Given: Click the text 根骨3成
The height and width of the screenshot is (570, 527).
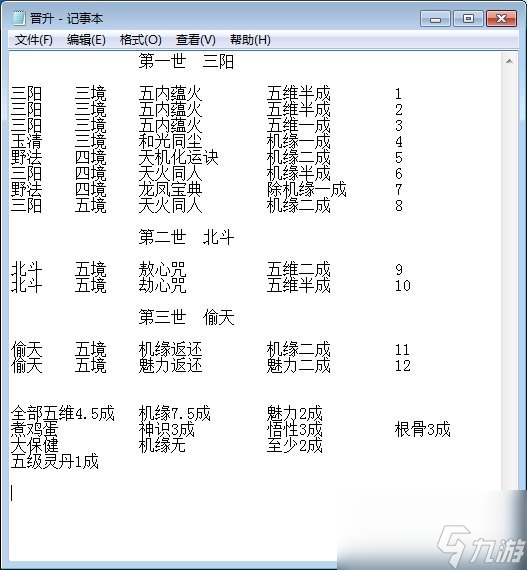Looking at the screenshot, I should [x=422, y=429].
